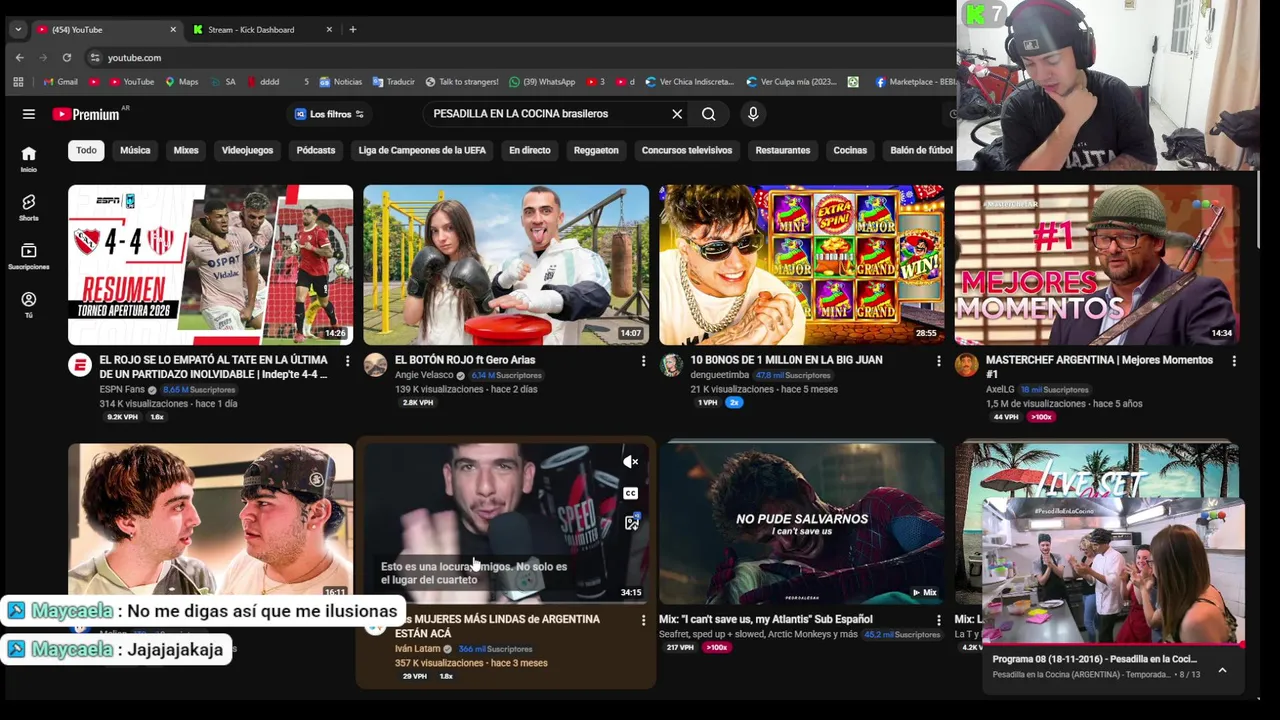Viewport: 1280px width, 720px height.
Task: Click the browser back arrow
Action: 19,58
